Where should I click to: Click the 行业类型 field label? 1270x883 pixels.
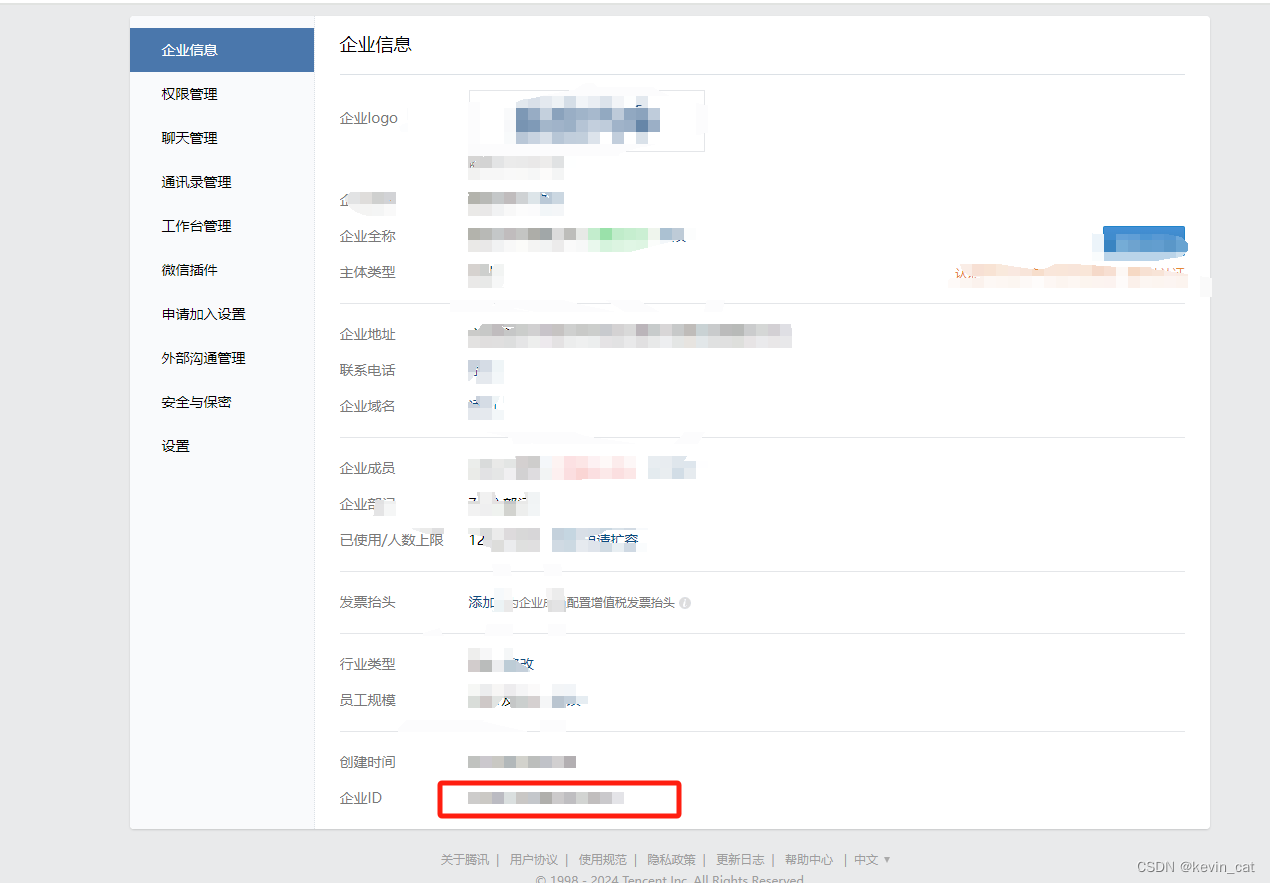[368, 664]
